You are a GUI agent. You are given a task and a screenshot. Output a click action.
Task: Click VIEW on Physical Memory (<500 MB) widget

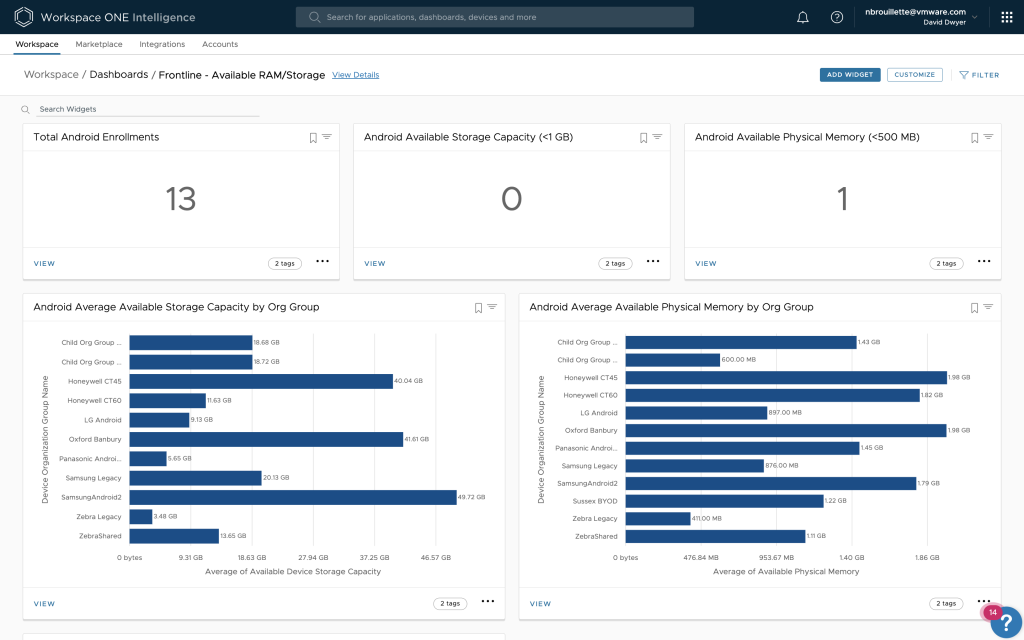pyautogui.click(x=706, y=264)
